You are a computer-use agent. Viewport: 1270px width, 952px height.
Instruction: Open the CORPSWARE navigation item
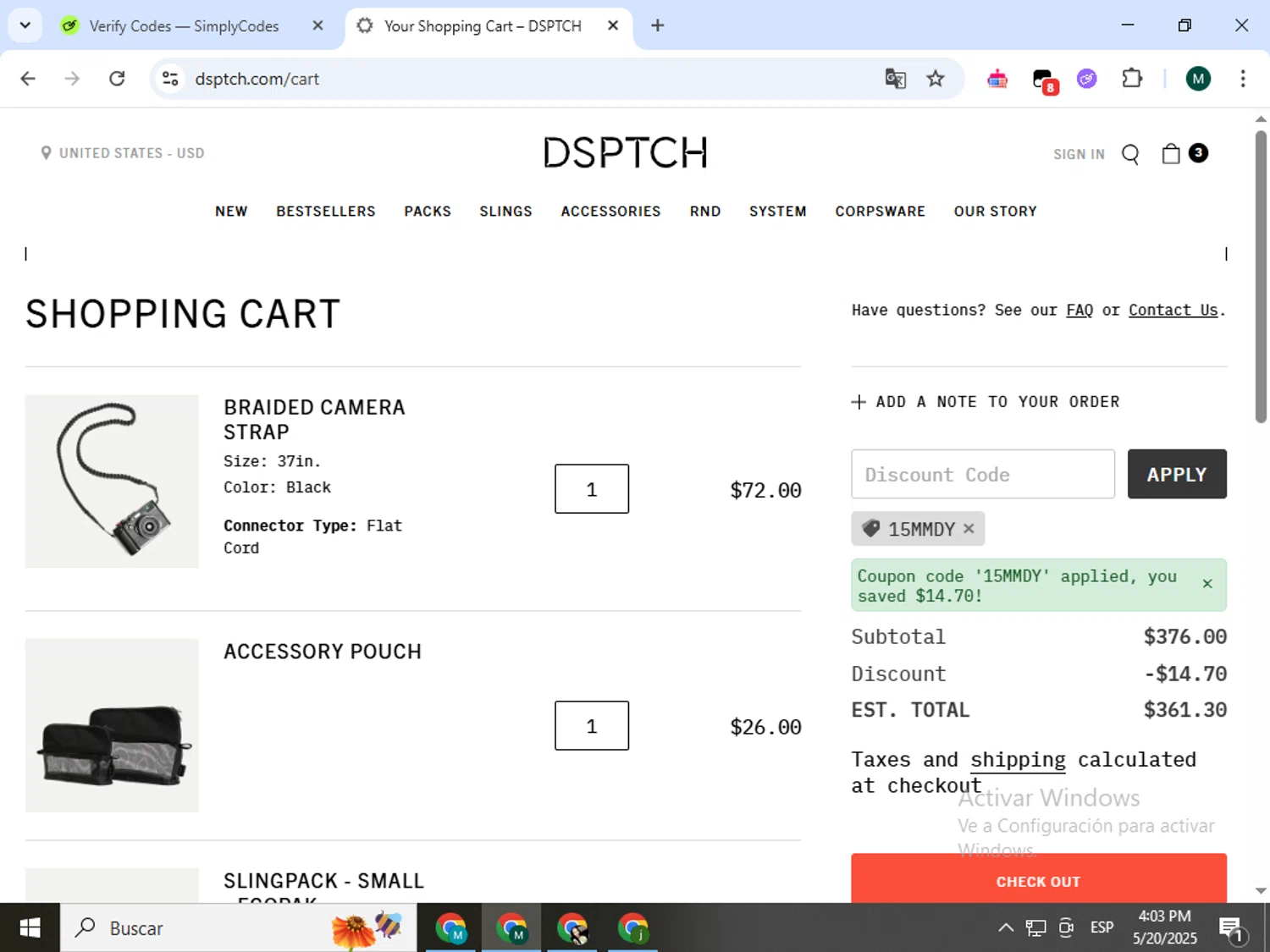pos(881,212)
